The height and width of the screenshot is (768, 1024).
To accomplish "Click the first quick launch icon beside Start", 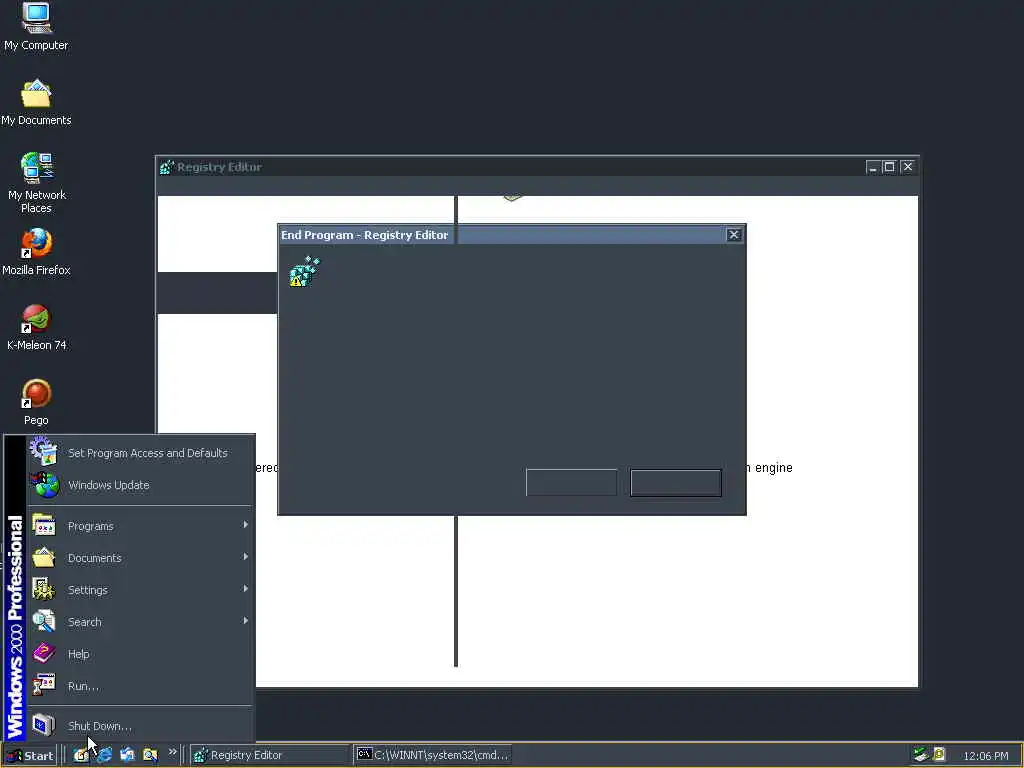I will coord(80,755).
